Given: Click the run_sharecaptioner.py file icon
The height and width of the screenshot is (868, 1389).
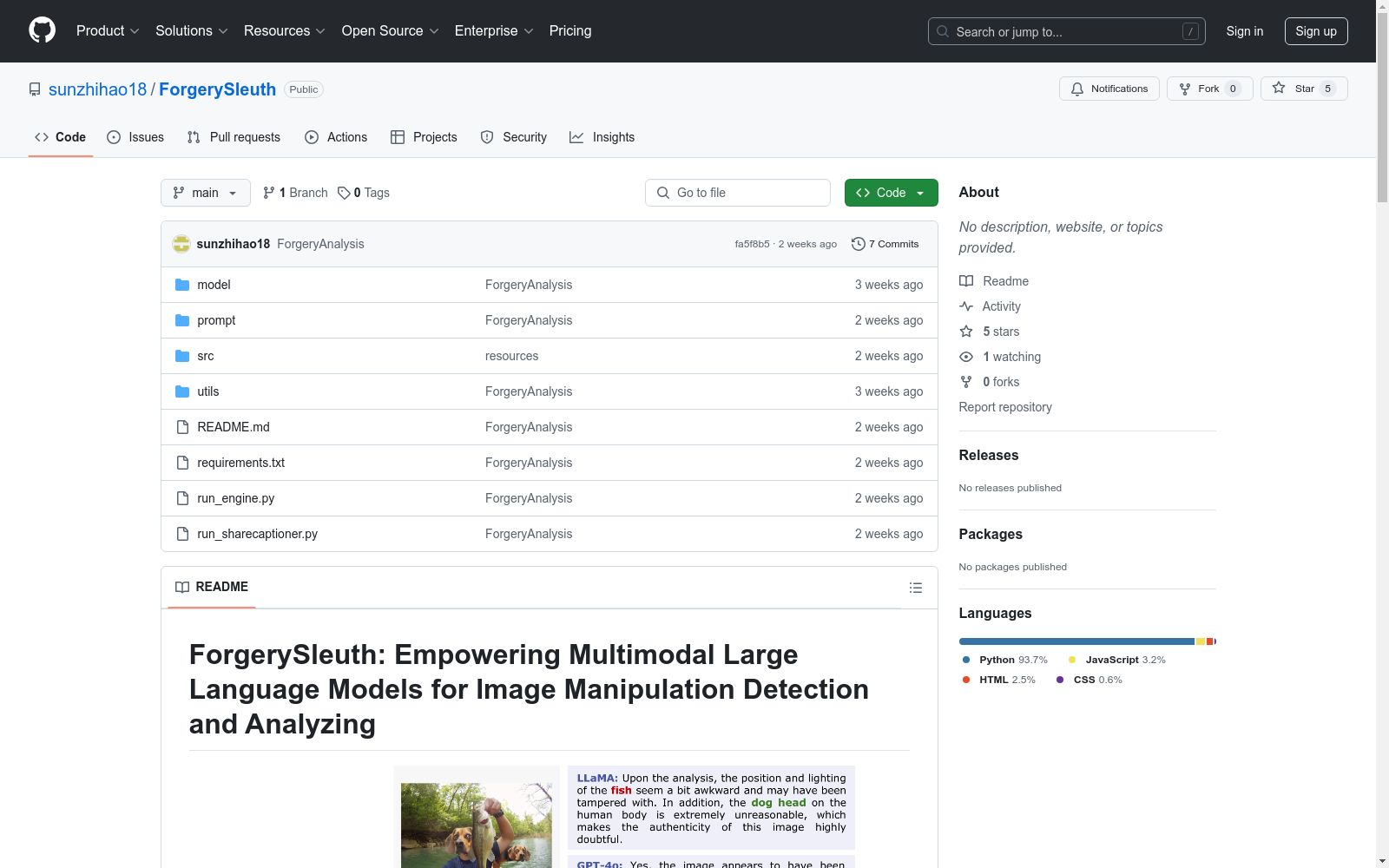Looking at the screenshot, I should click(x=182, y=534).
